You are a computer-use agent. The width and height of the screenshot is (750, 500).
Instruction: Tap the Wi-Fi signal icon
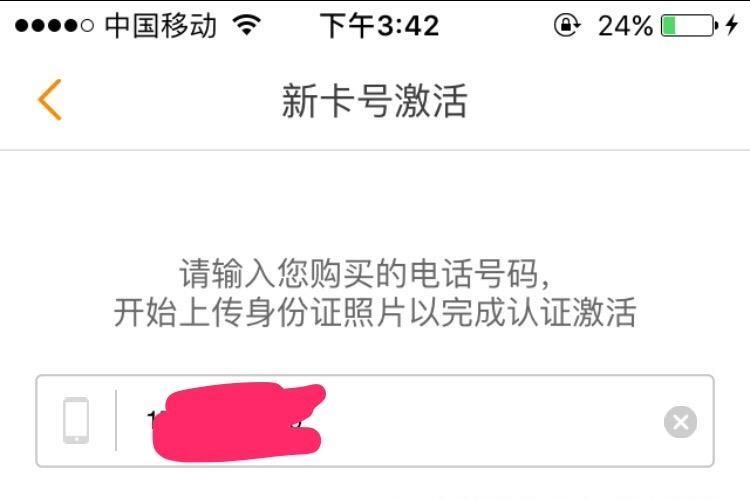(x=247, y=25)
